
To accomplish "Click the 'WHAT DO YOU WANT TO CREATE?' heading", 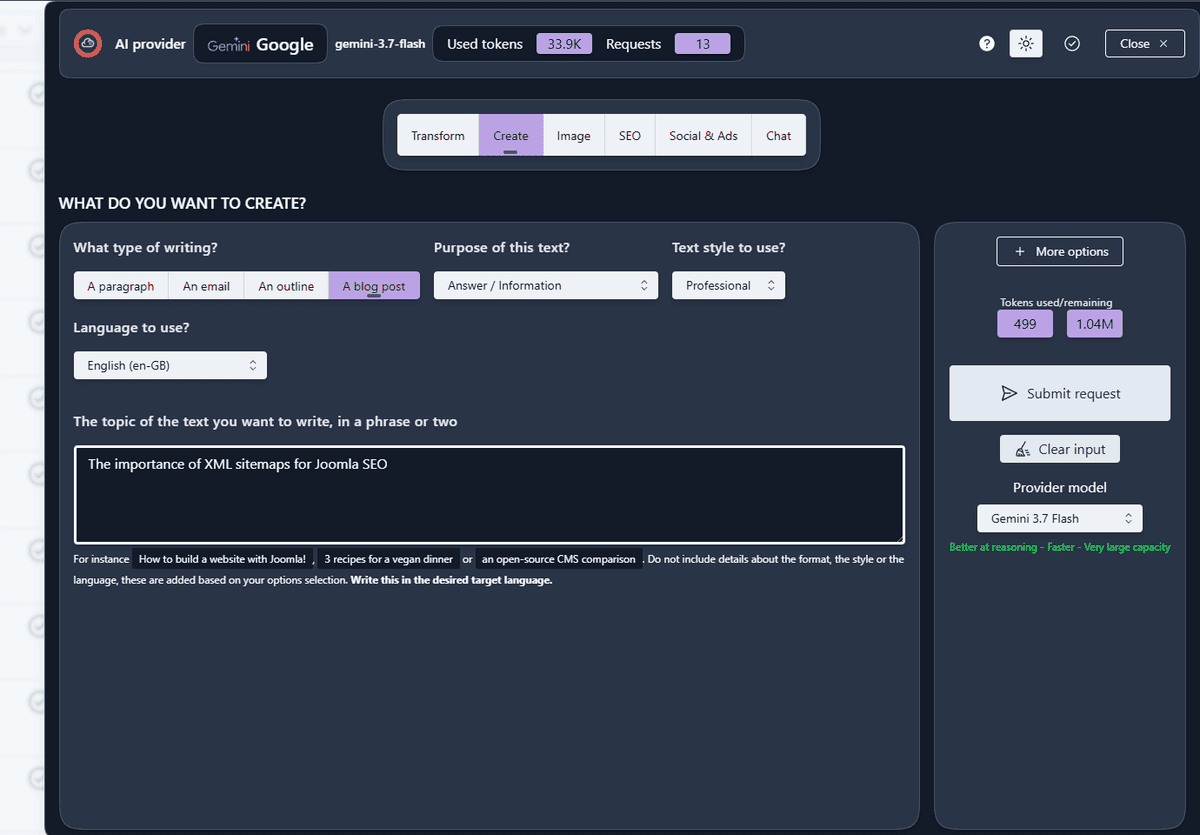I will coord(182,204).
